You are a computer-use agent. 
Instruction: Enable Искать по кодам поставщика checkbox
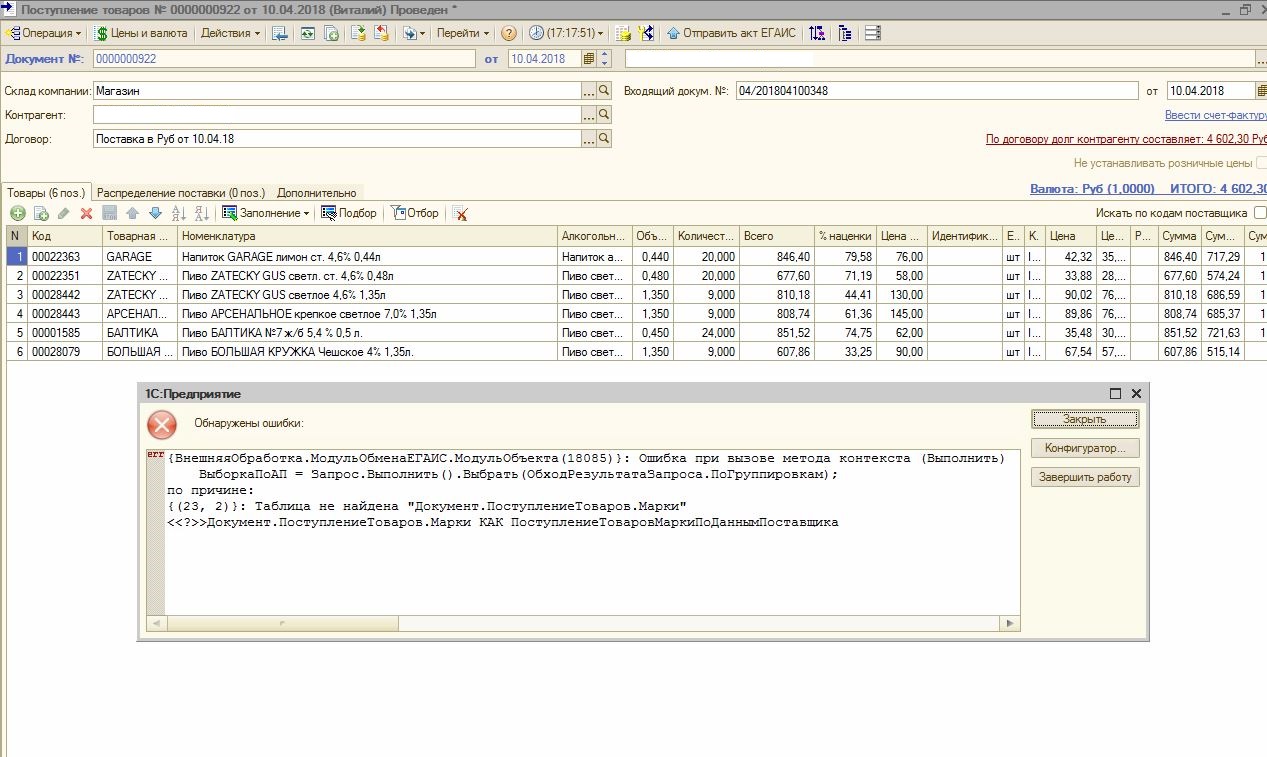coord(1260,213)
